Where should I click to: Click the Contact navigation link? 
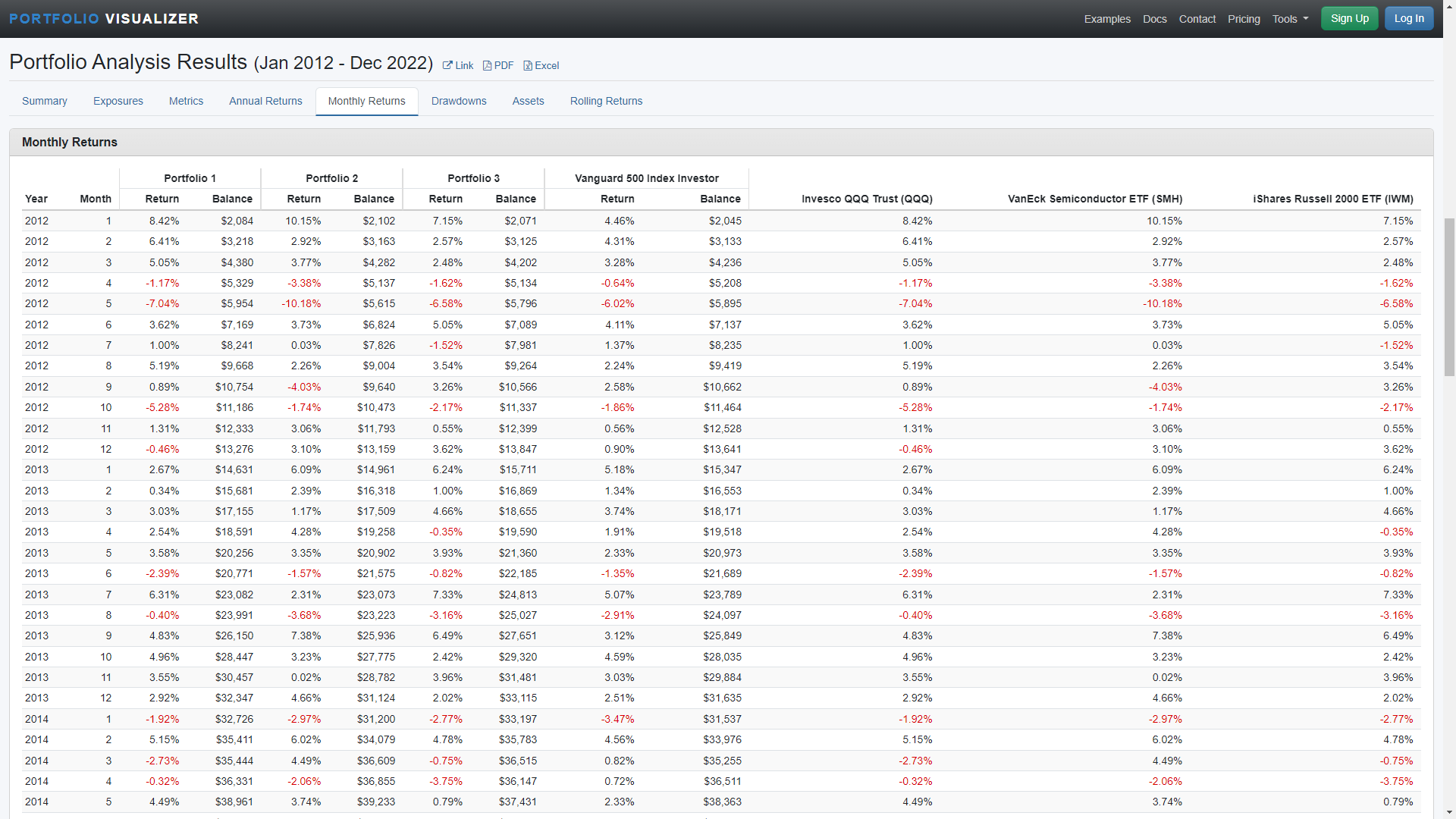tap(1197, 19)
